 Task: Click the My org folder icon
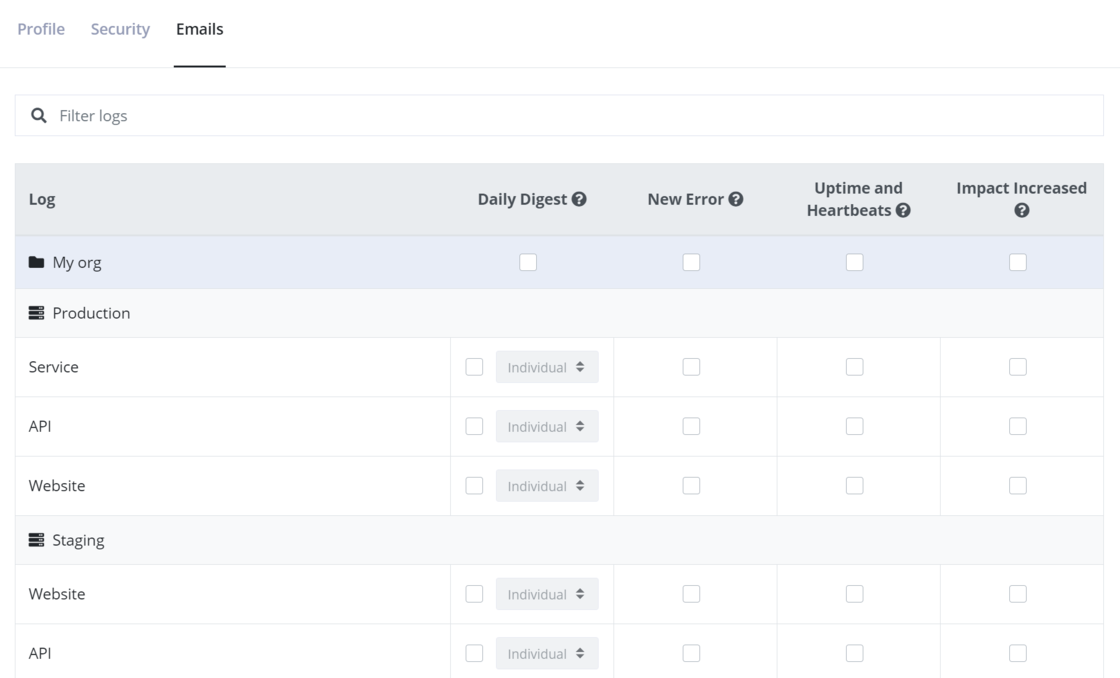[x=36, y=262]
